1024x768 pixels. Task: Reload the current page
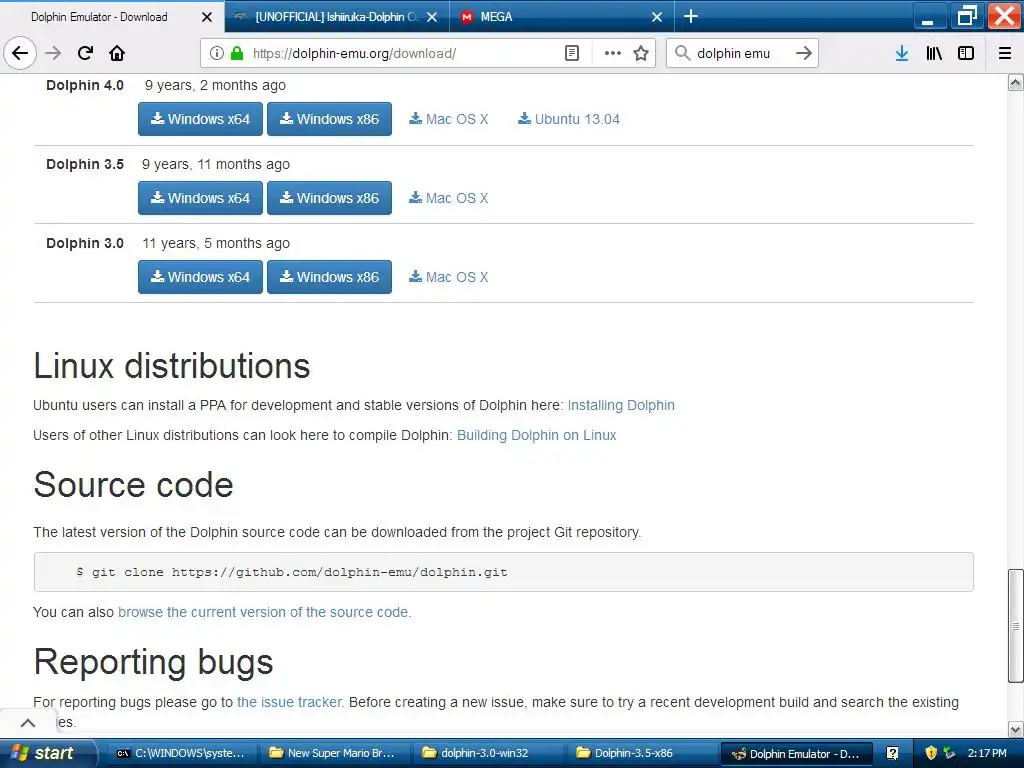coord(85,53)
